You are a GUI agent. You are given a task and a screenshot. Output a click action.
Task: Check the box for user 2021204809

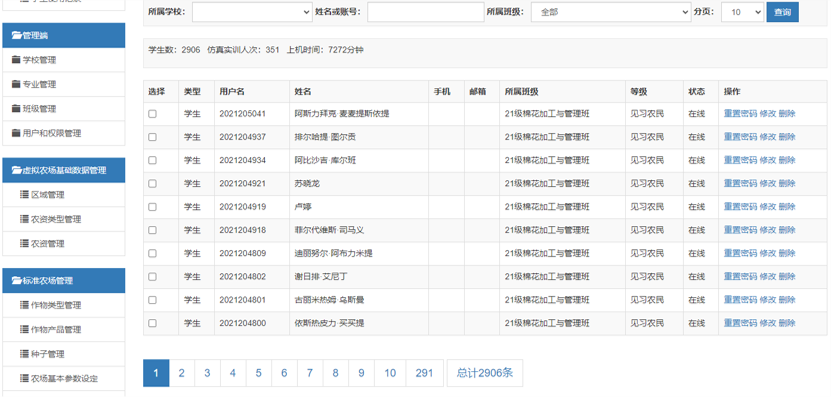coord(153,254)
